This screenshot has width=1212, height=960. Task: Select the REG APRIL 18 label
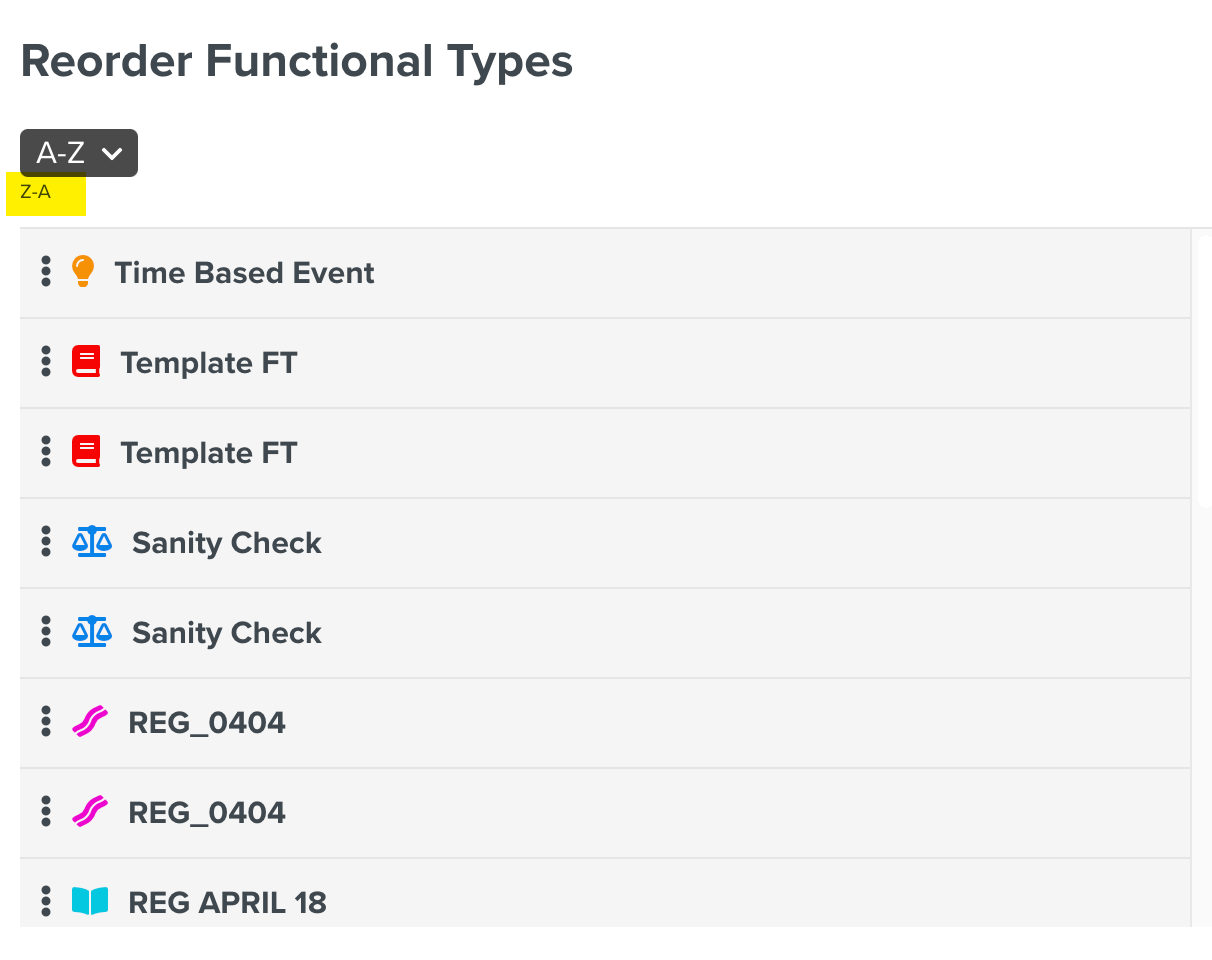[x=227, y=903]
